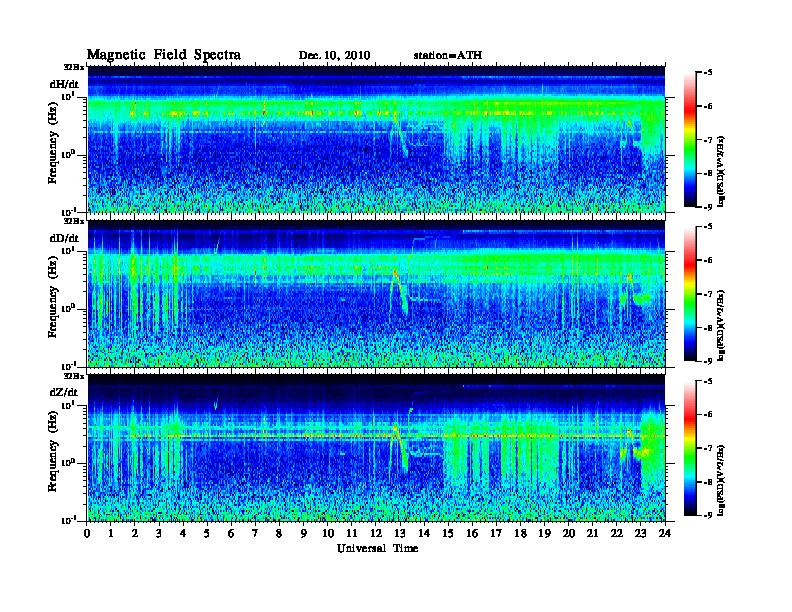792x612 pixels.
Task: Click the dZ/dt spectrogram panel
Action: pos(376,448)
